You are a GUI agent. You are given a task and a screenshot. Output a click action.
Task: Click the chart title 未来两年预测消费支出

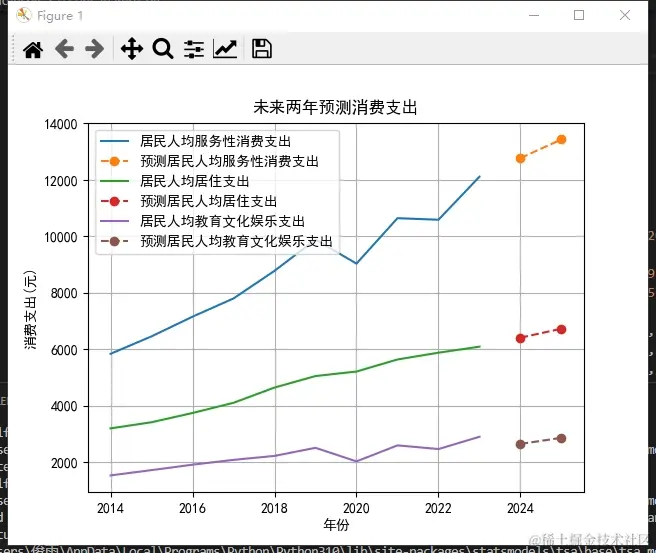pos(335,108)
